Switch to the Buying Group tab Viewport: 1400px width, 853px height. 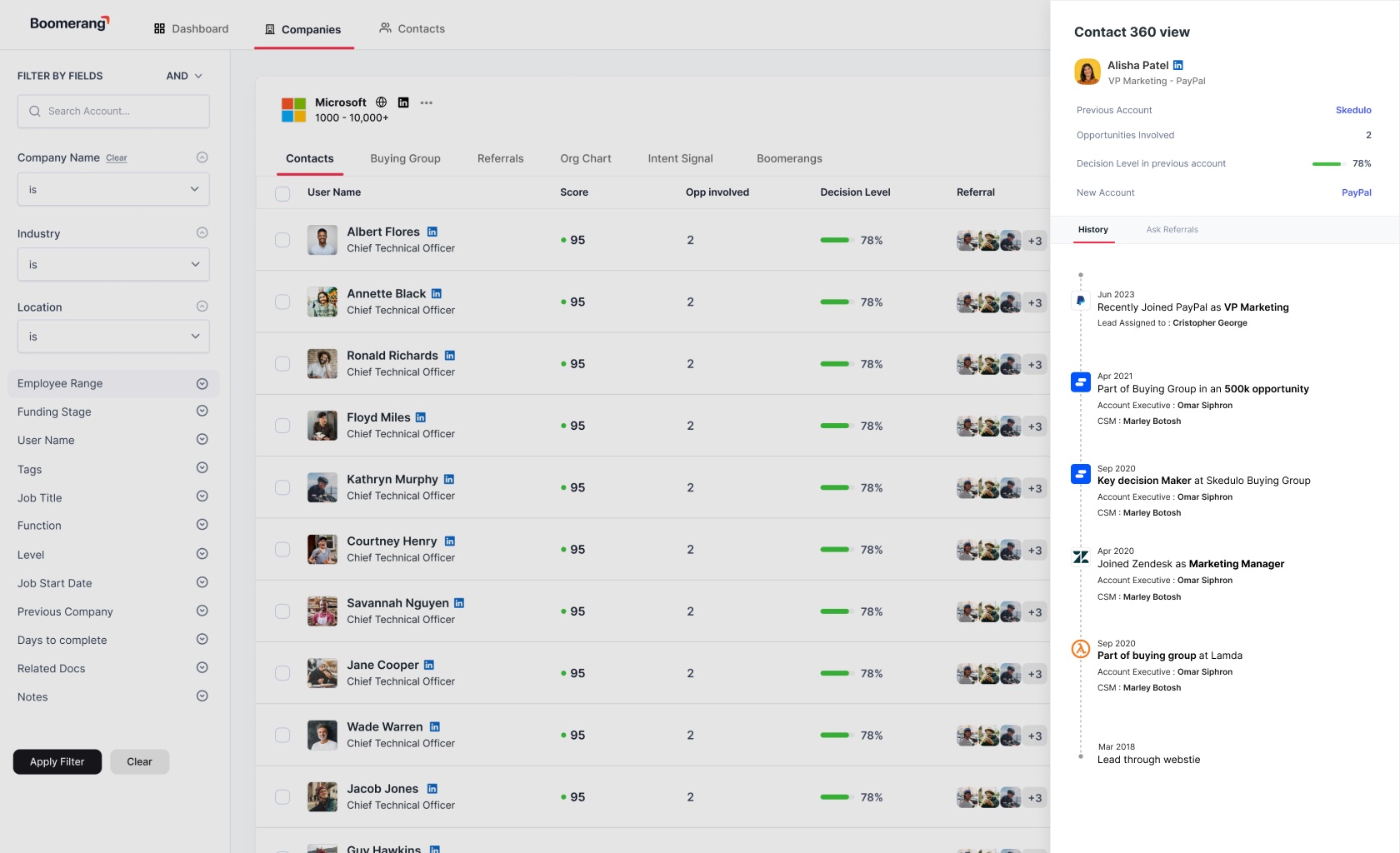pos(405,158)
